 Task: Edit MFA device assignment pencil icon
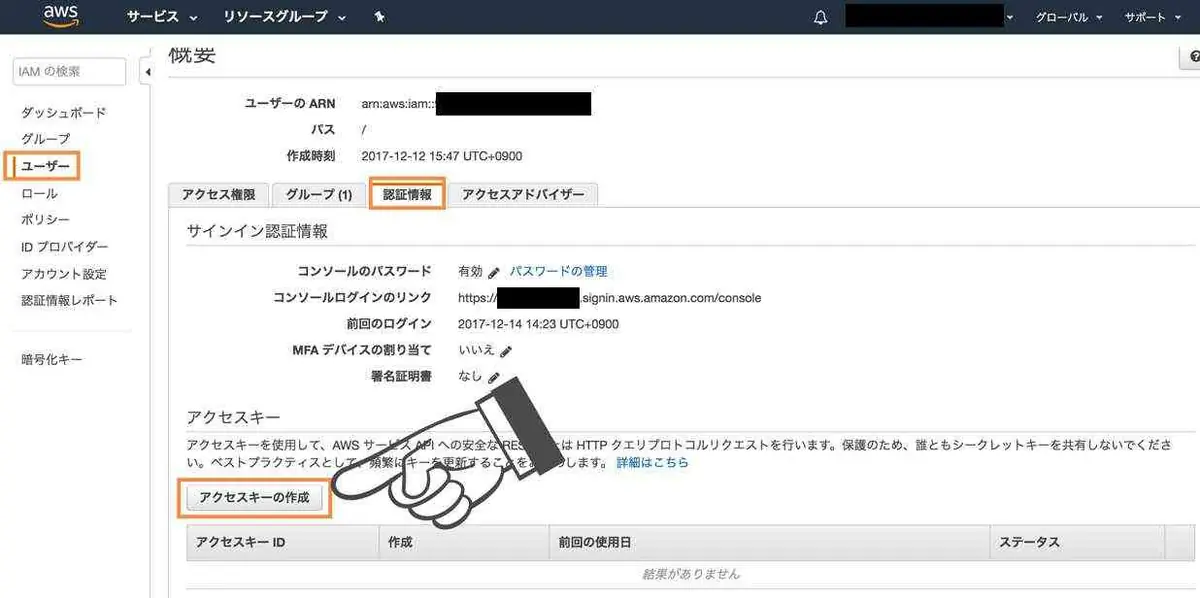(x=506, y=351)
